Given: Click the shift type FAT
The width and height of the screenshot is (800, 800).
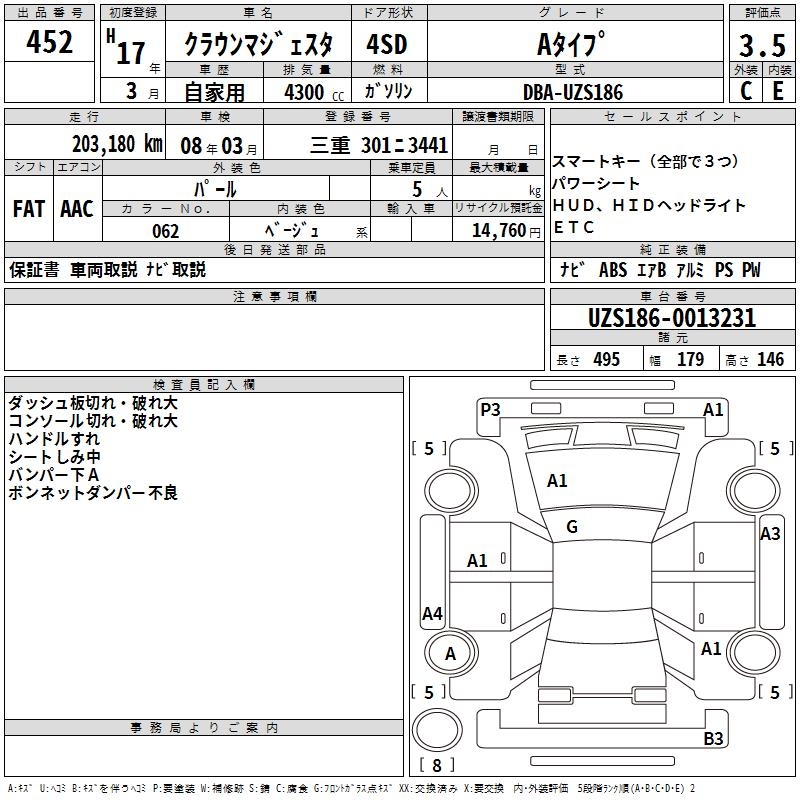Looking at the screenshot, I should (x=29, y=209).
